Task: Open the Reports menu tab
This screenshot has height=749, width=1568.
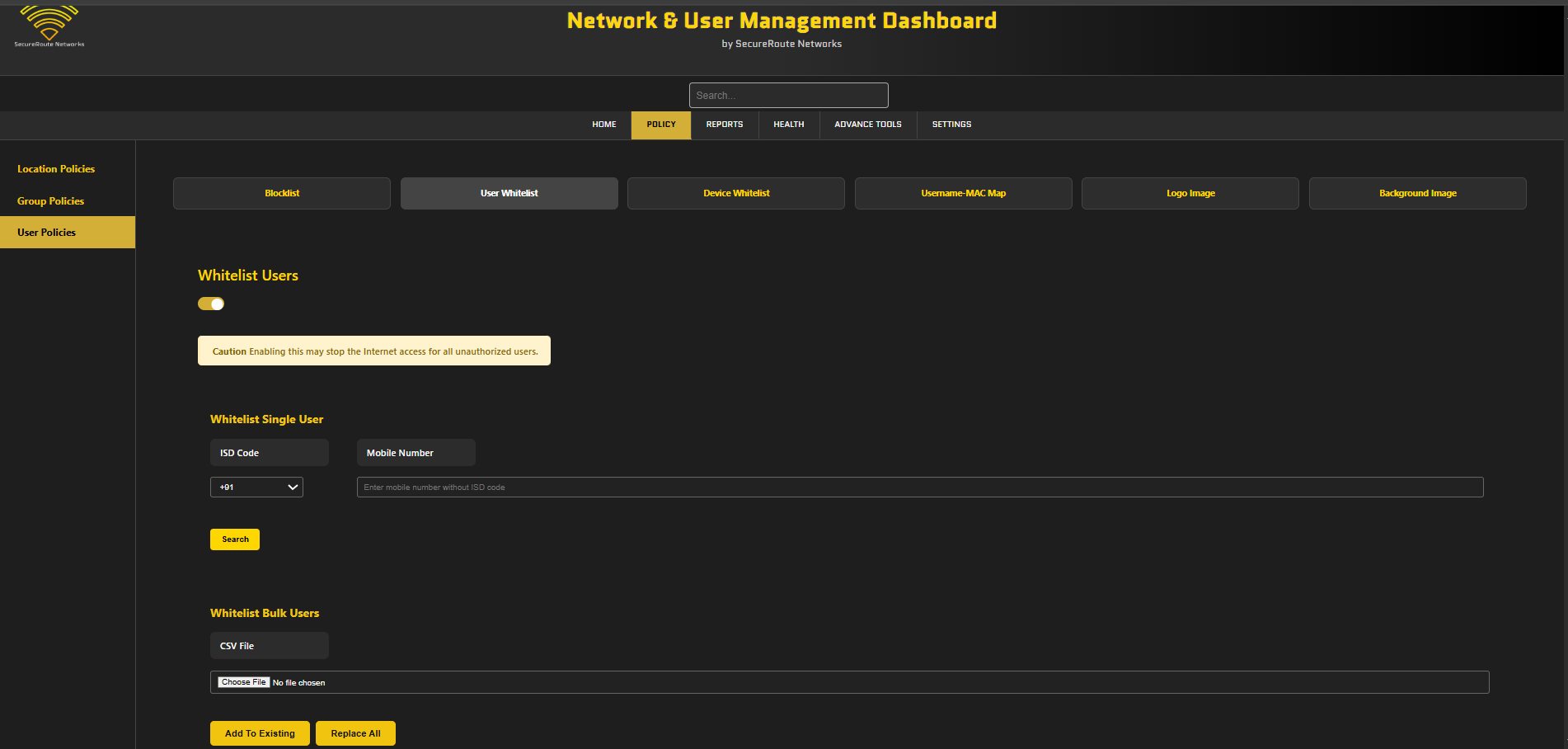Action: (724, 125)
